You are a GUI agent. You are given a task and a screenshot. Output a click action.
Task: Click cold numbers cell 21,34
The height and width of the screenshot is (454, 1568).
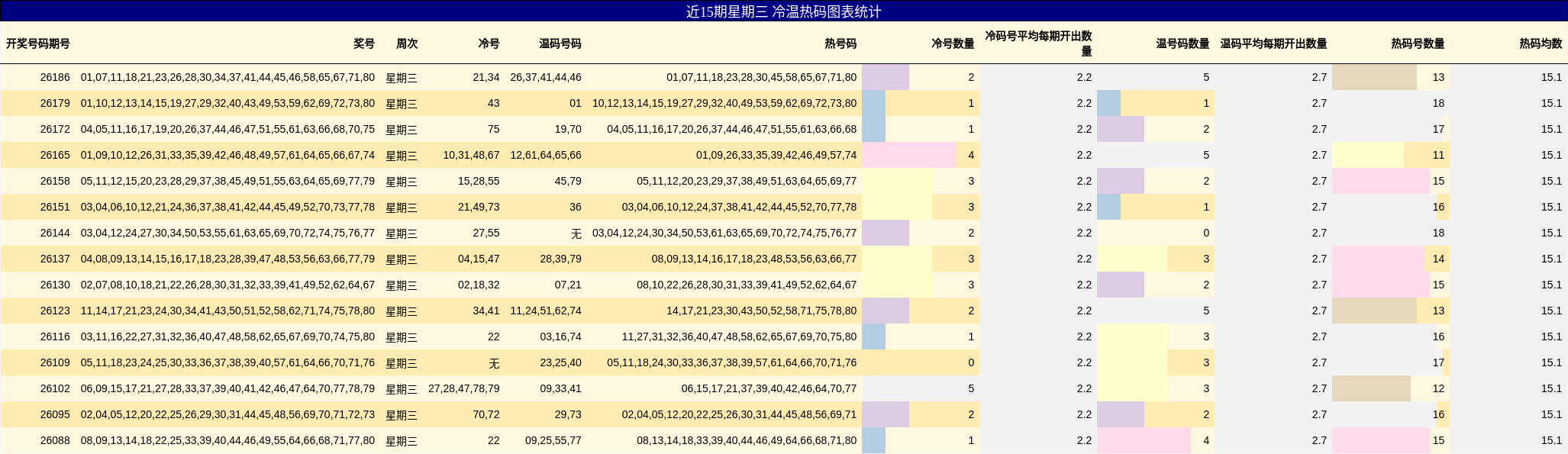(486, 77)
